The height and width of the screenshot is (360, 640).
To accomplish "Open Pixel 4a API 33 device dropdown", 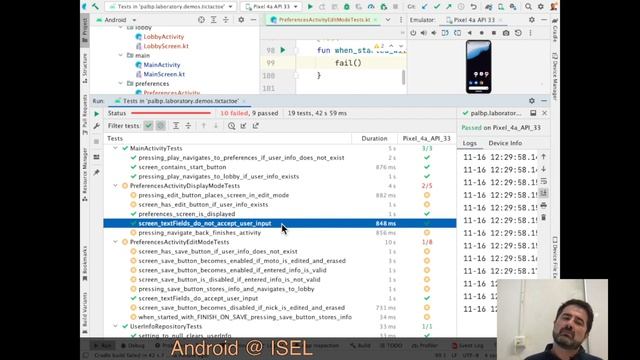I will pyautogui.click(x=271, y=7).
